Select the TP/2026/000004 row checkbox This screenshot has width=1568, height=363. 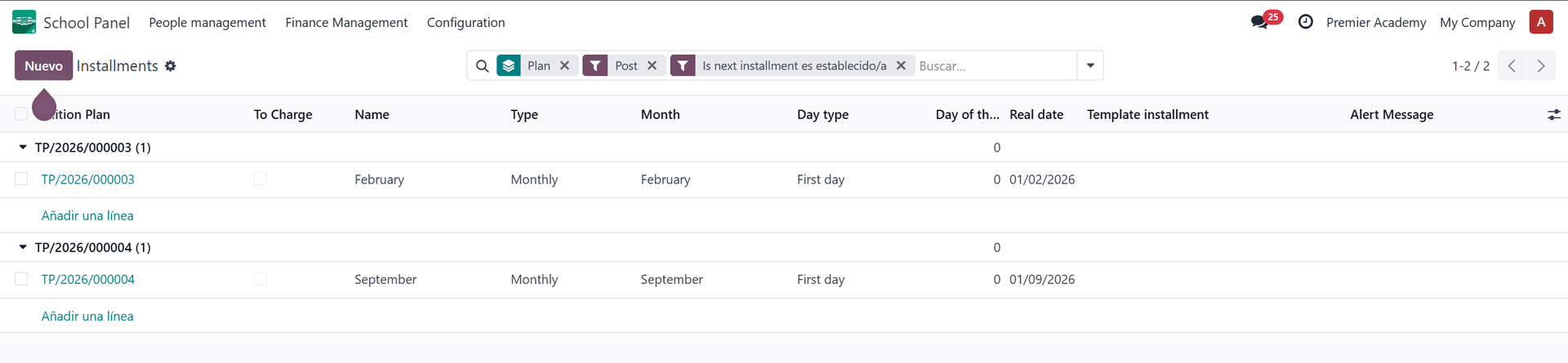point(21,279)
